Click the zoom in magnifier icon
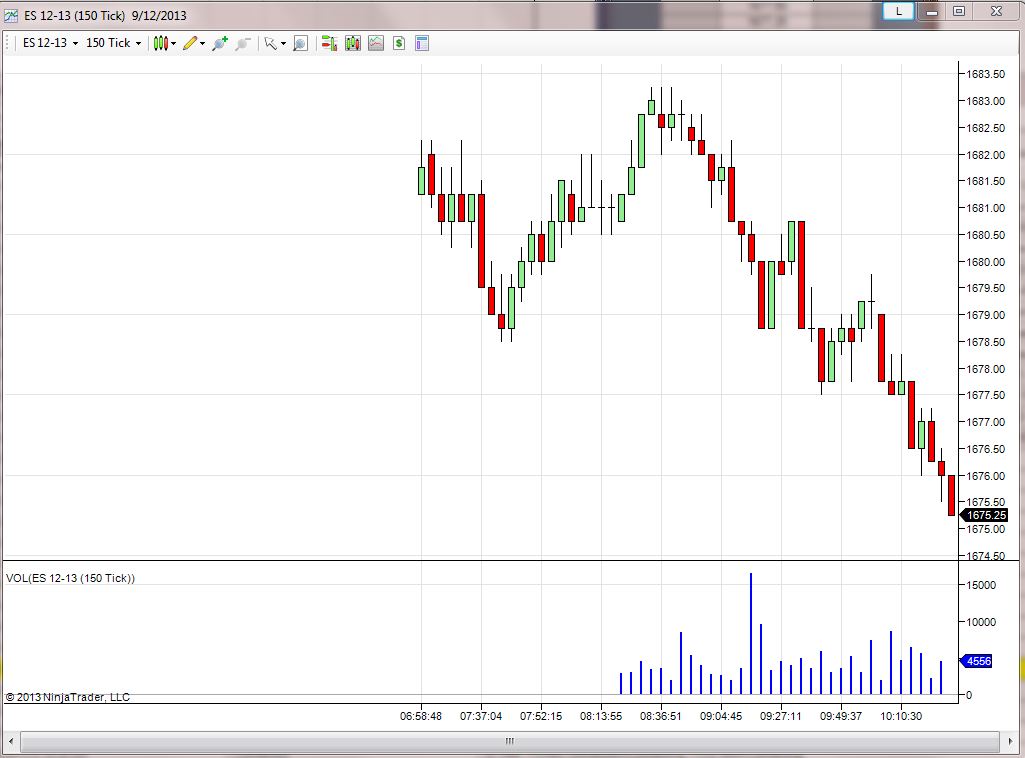The width and height of the screenshot is (1025, 758). pos(220,43)
